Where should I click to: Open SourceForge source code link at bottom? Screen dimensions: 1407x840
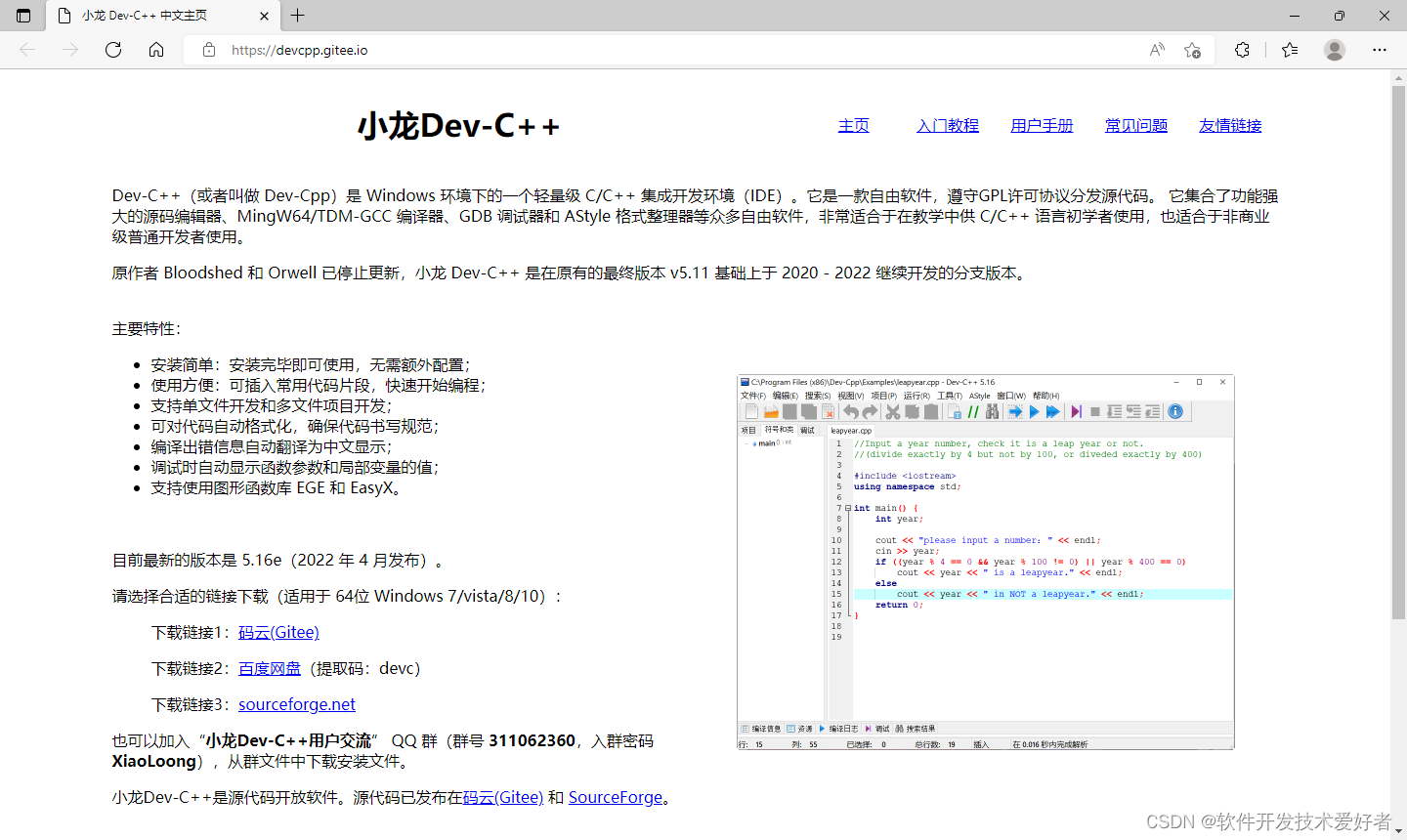pos(616,798)
